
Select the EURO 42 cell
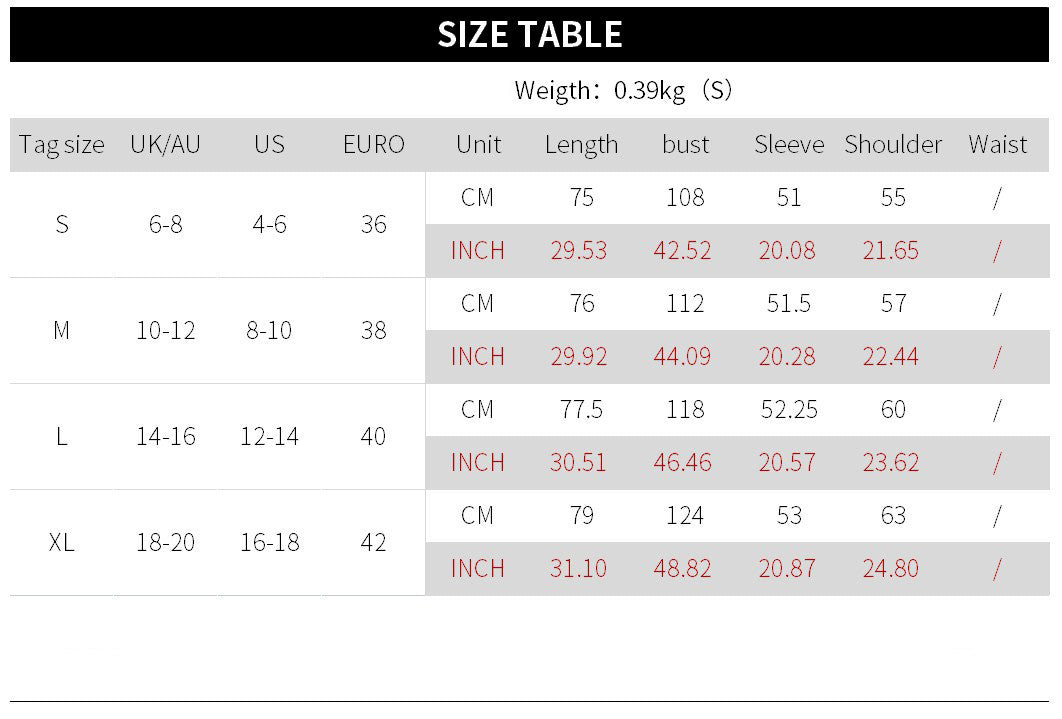pyautogui.click(x=373, y=542)
